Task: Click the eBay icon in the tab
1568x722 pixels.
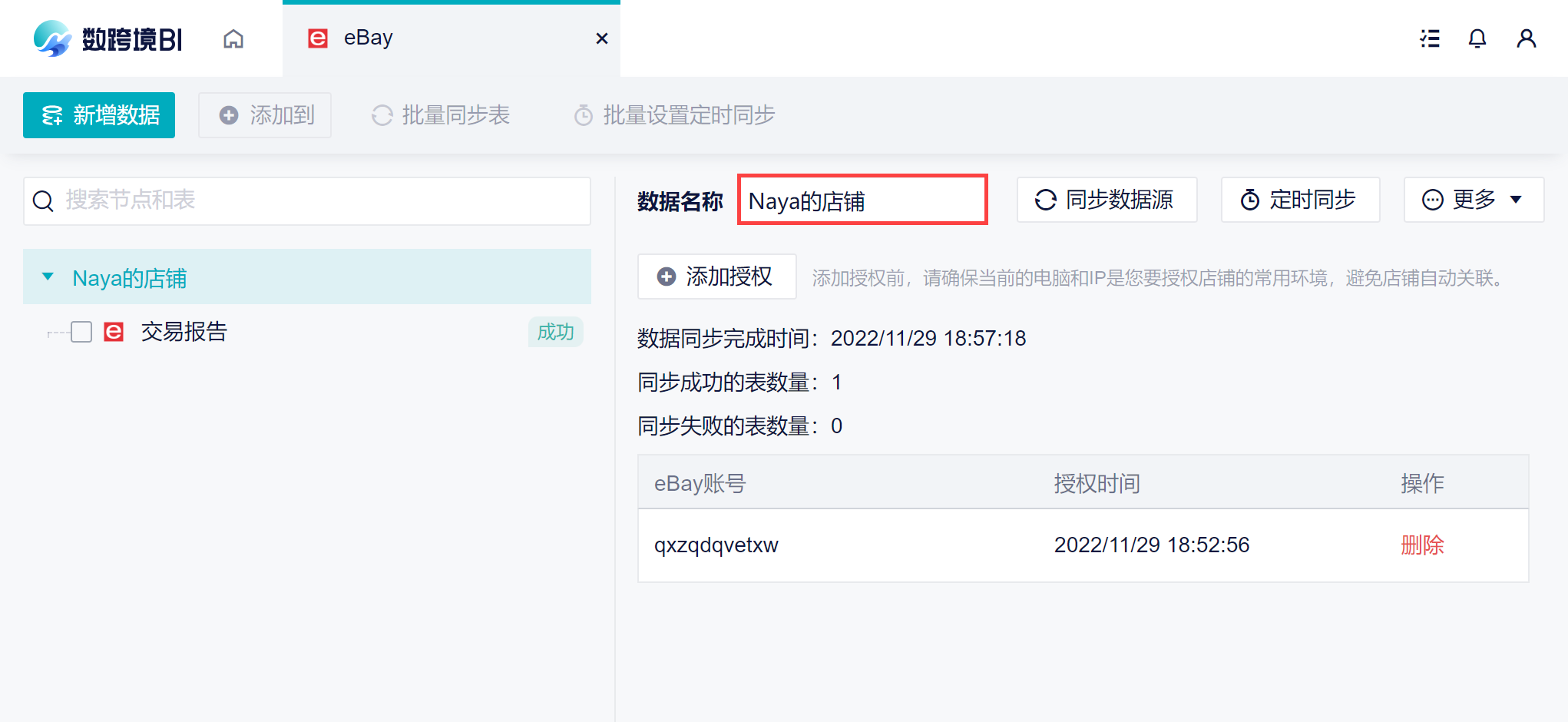Action: [317, 38]
